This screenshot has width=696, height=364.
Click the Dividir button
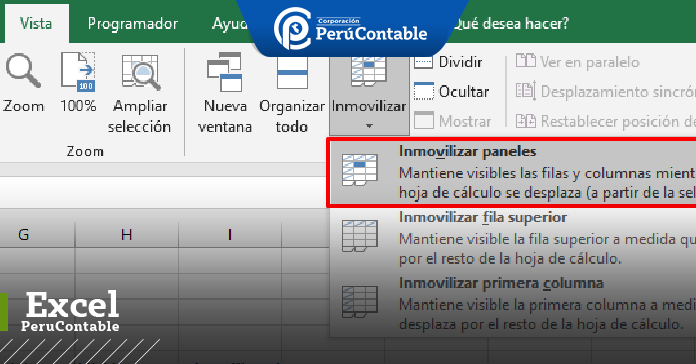pos(448,62)
